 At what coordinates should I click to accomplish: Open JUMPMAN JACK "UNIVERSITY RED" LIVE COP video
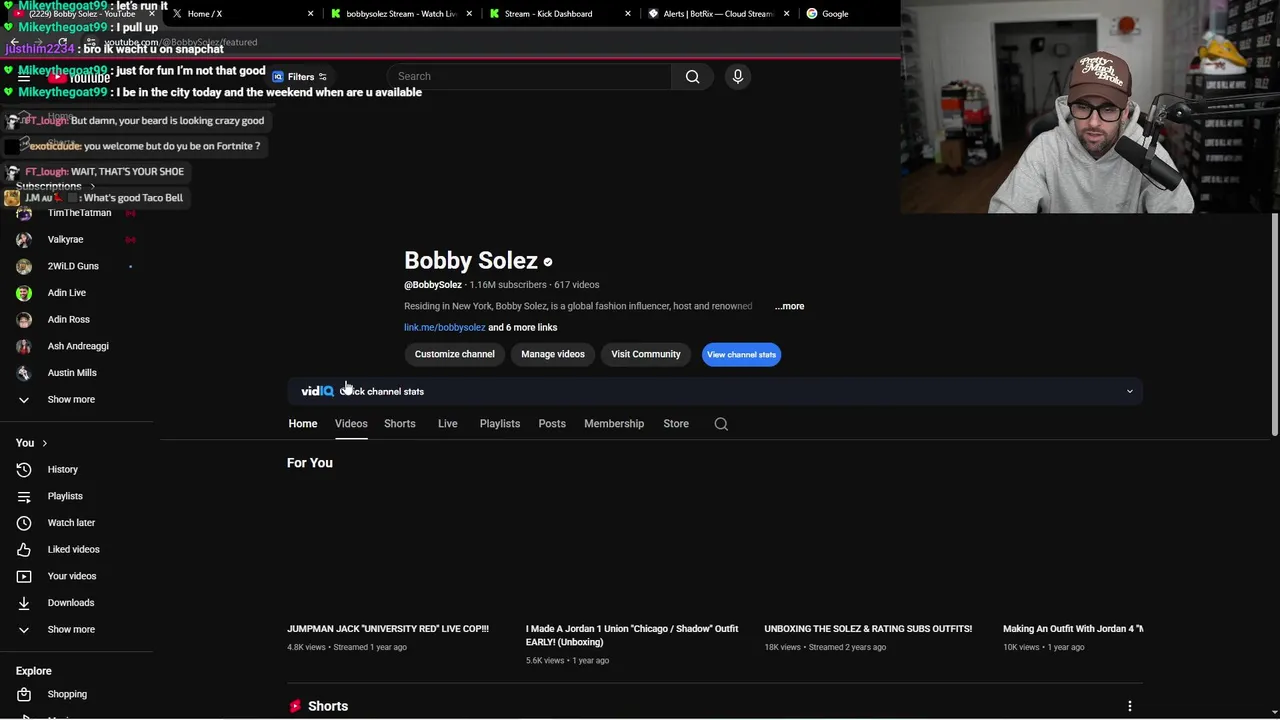point(388,629)
